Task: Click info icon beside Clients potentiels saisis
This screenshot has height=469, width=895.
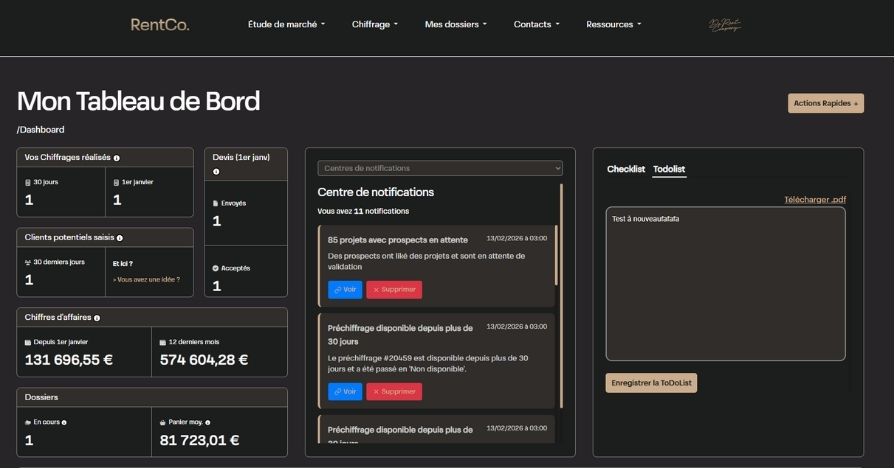Action: [119, 238]
